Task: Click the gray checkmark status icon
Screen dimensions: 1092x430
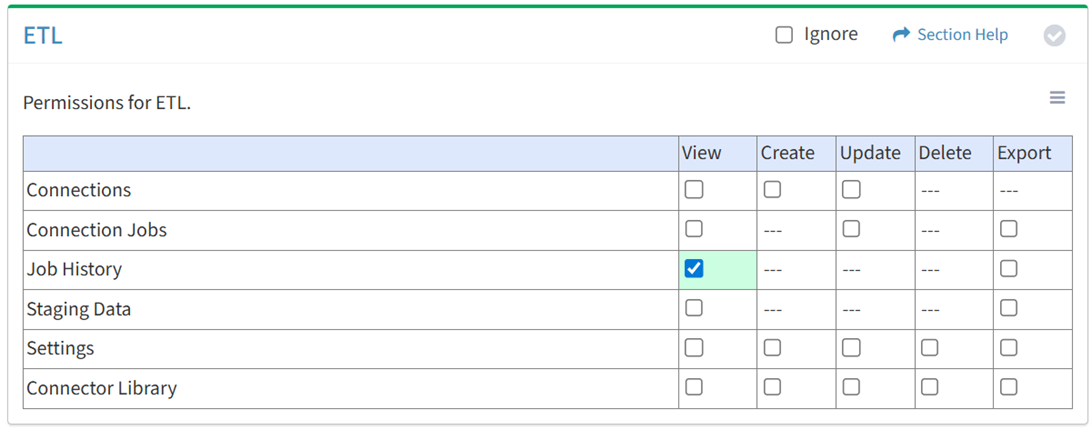Action: click(1054, 35)
